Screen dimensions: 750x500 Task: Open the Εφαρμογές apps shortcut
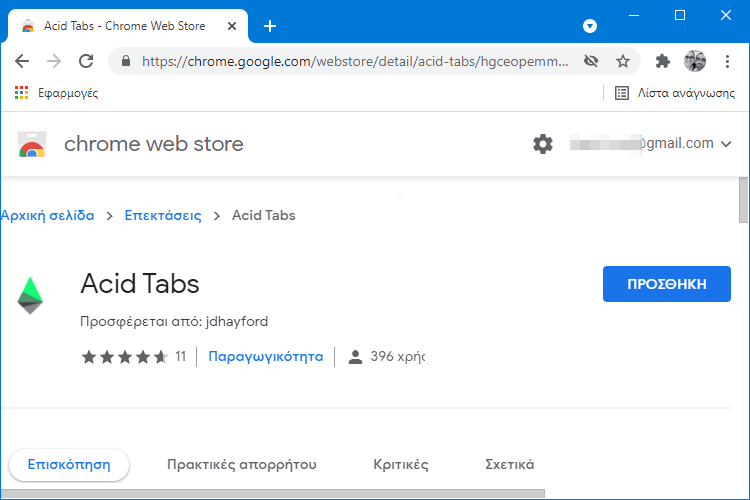(x=56, y=93)
